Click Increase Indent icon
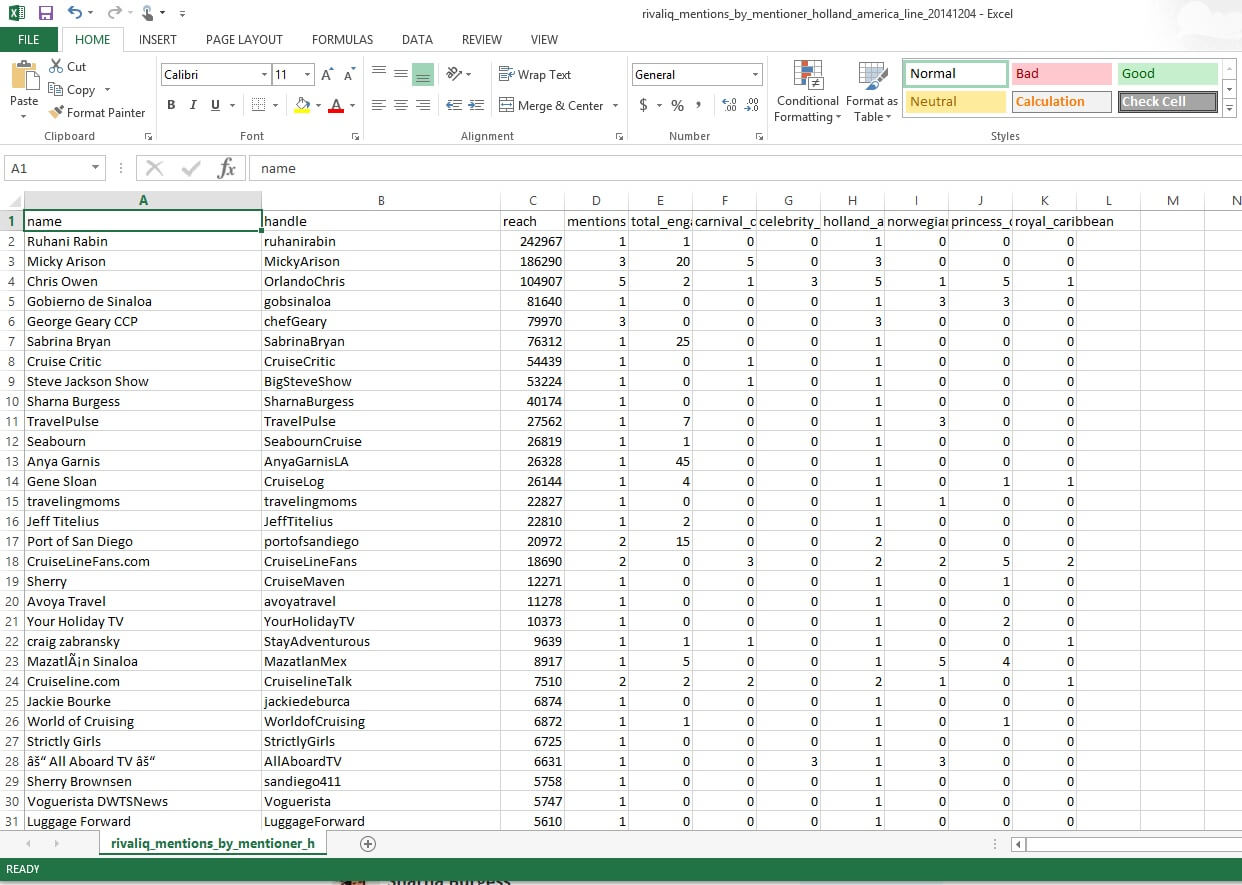The width and height of the screenshot is (1242, 885). click(475, 105)
